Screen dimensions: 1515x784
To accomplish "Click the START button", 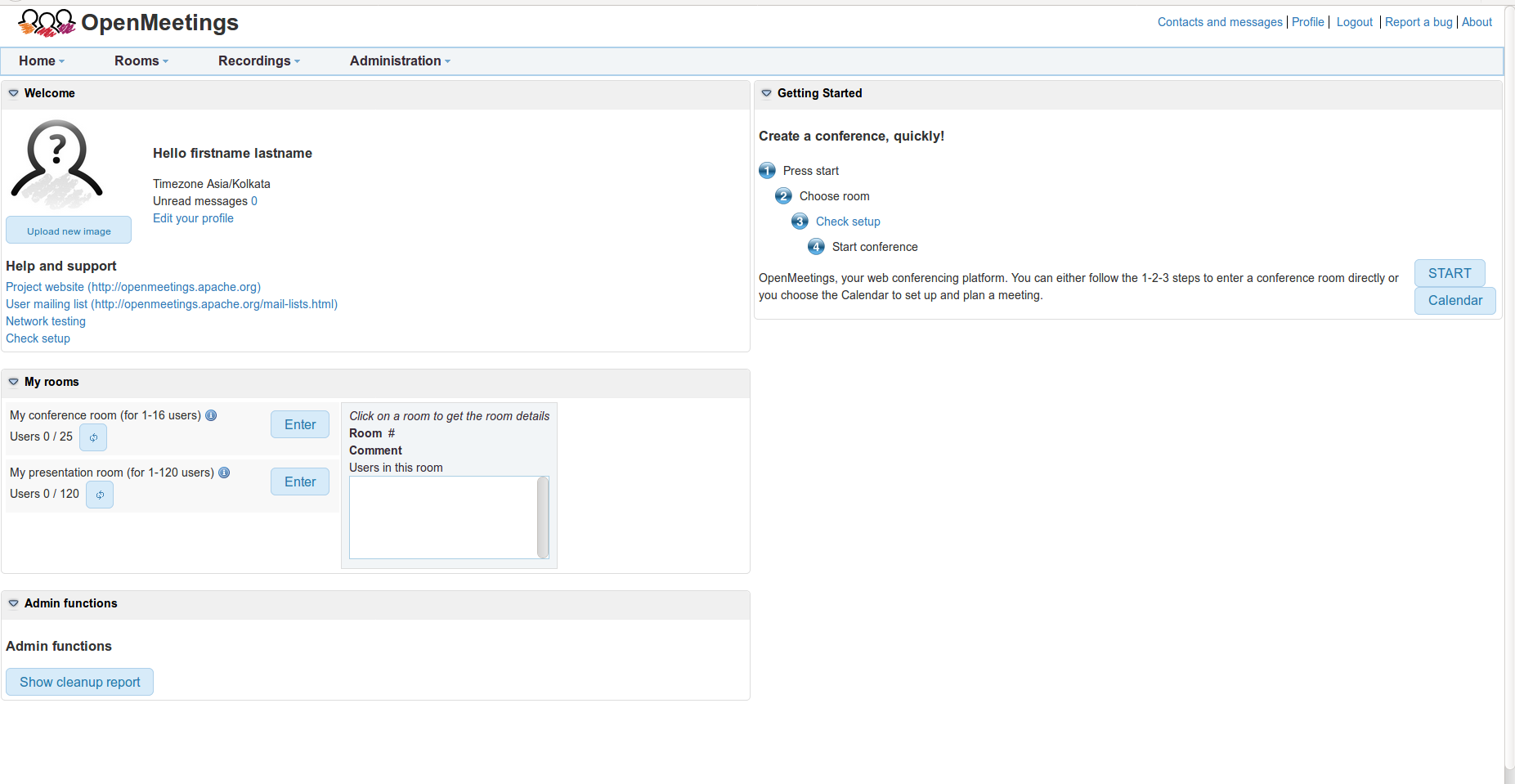I will click(x=1450, y=273).
